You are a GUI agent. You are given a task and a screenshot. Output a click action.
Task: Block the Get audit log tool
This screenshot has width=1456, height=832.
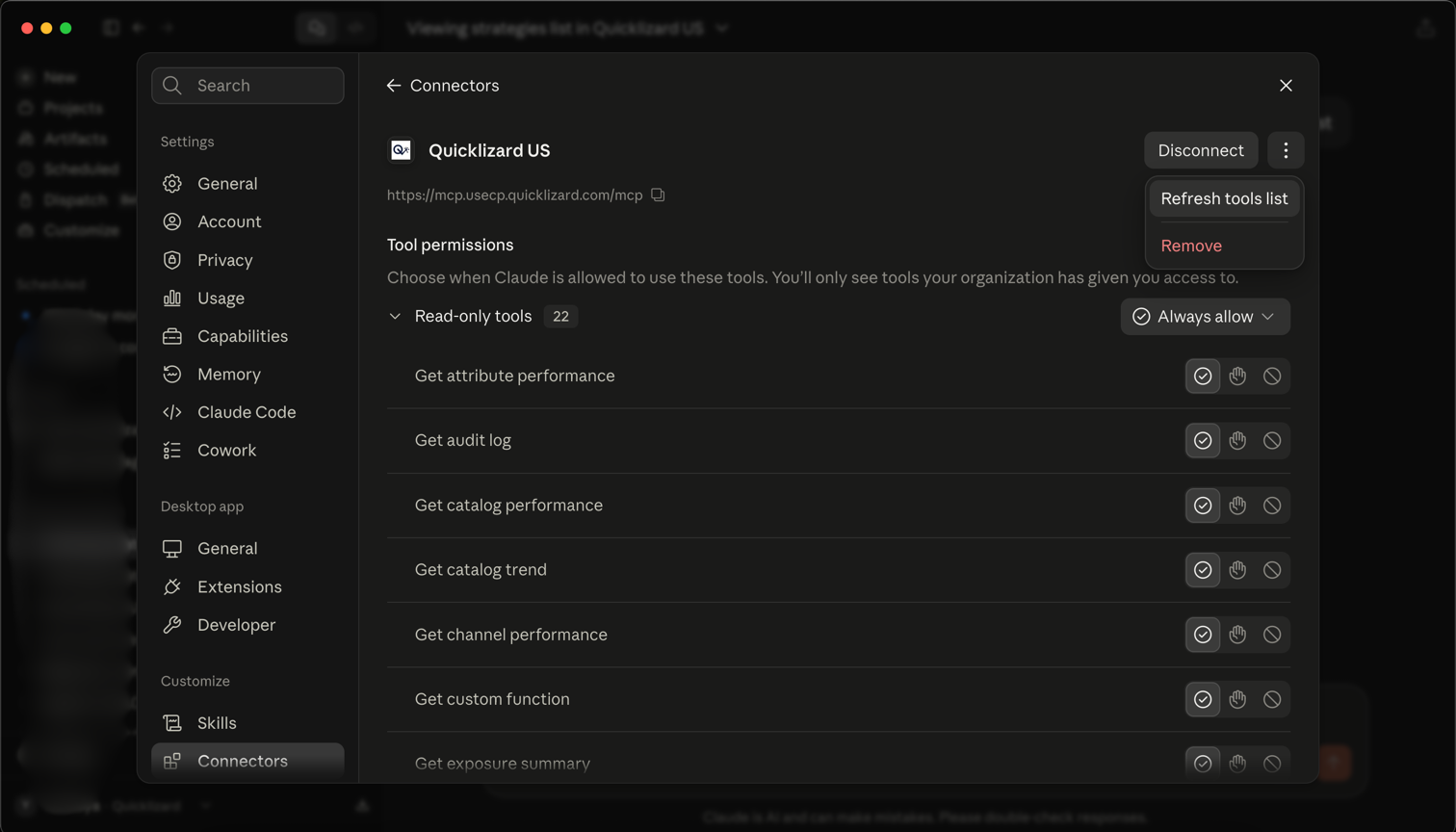click(x=1272, y=440)
